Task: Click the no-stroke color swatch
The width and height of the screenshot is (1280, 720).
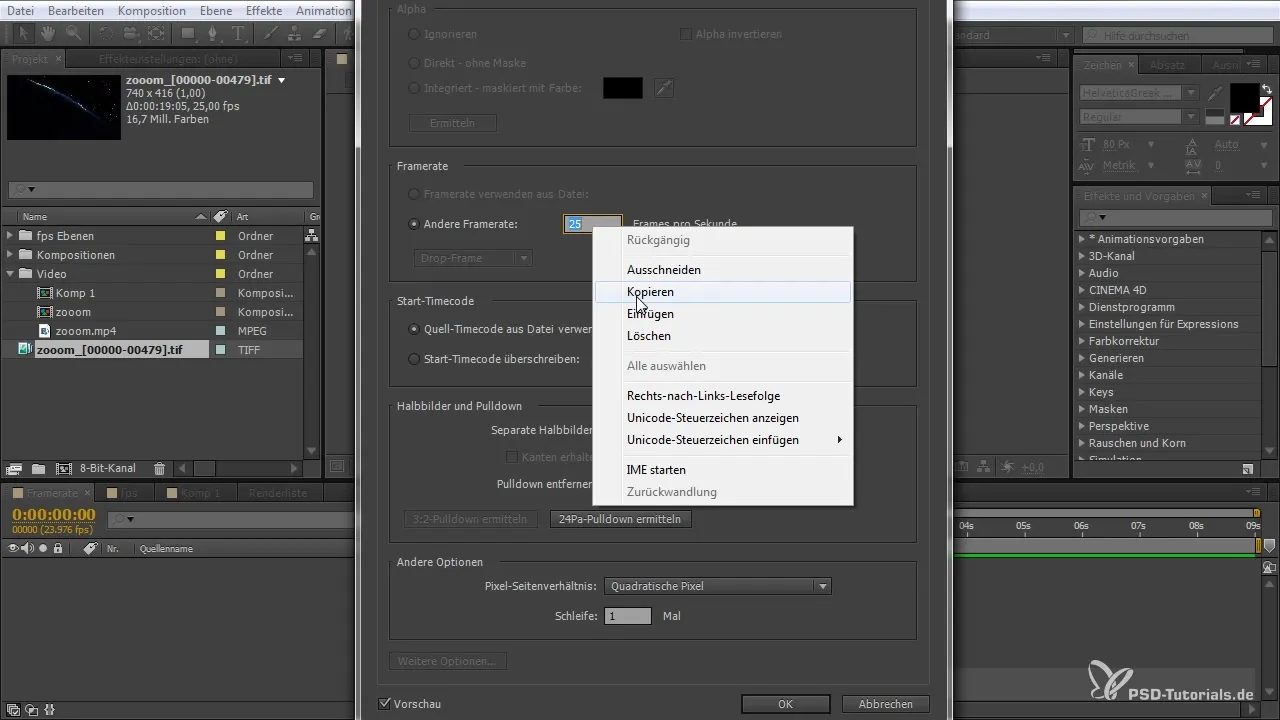Action: [x=1236, y=119]
